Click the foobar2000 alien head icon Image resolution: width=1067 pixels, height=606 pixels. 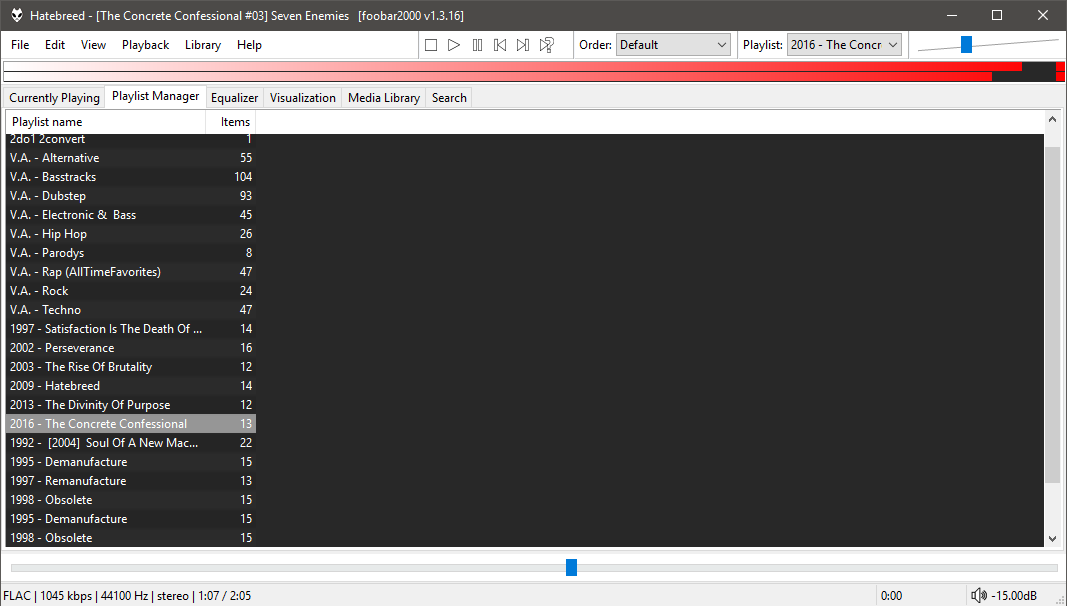click(x=16, y=15)
